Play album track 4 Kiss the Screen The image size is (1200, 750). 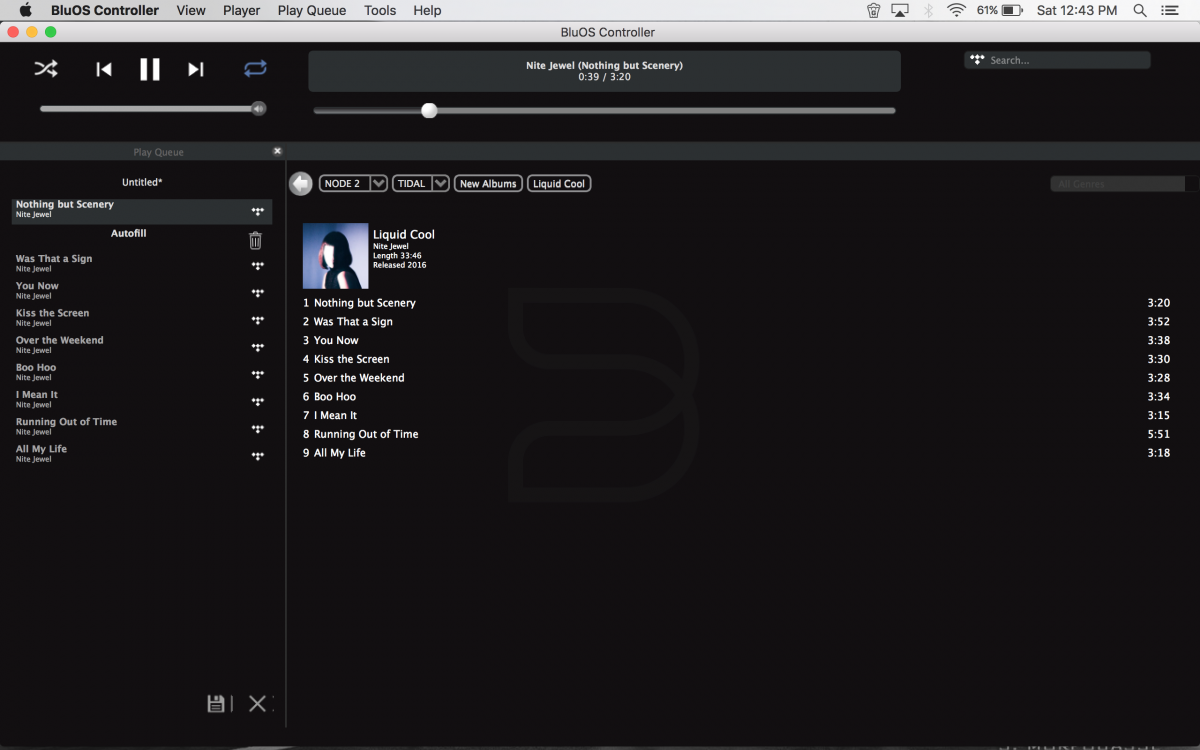pos(736,359)
